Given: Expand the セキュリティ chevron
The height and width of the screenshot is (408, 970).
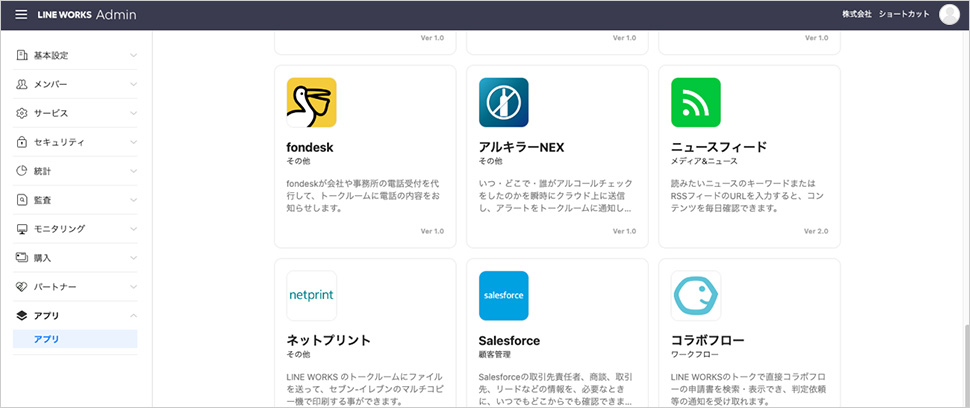Looking at the screenshot, I should (133, 142).
